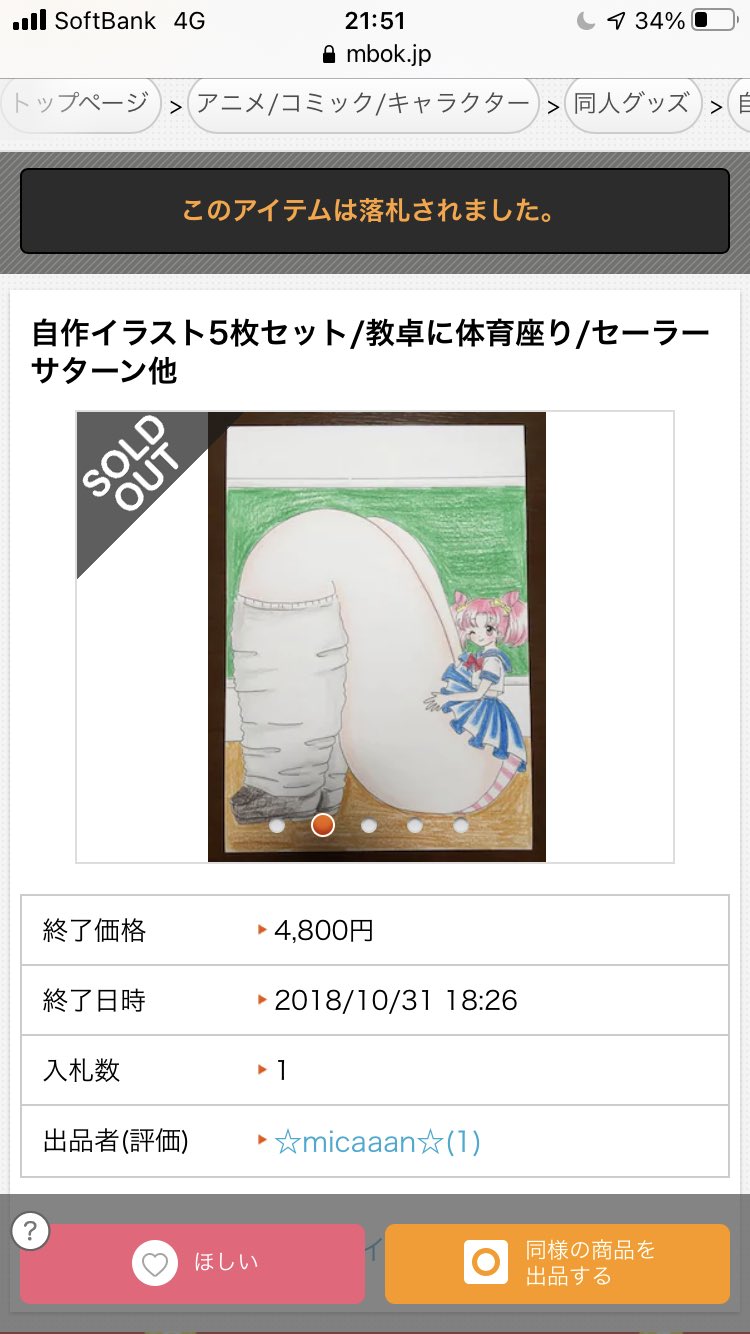Open seller ☆micaaan☆ profile link
Image resolution: width=750 pixels, height=1334 pixels.
(377, 1141)
